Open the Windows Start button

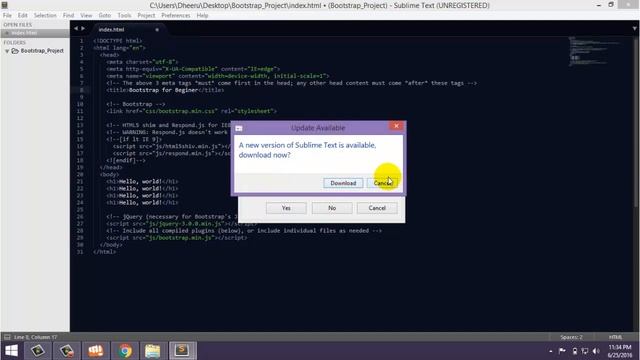pos(11,351)
